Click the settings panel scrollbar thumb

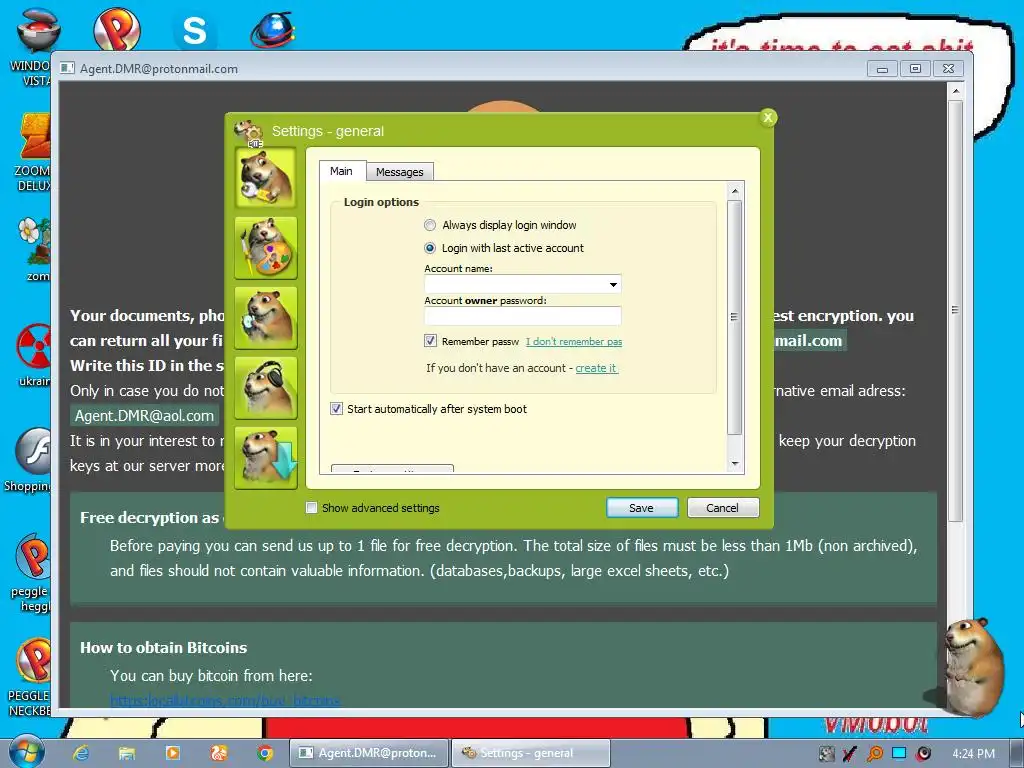[x=735, y=317]
